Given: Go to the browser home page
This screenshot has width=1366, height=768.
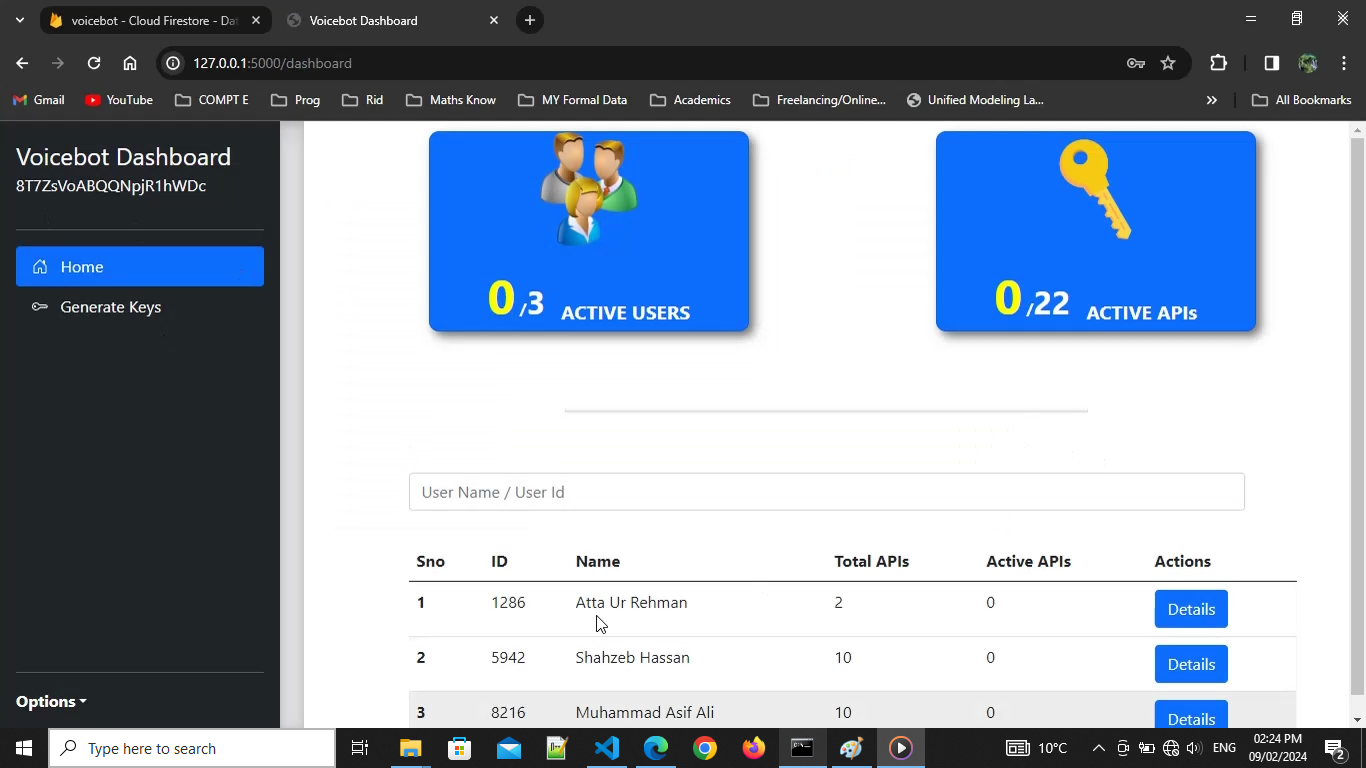Looking at the screenshot, I should coord(130,63).
